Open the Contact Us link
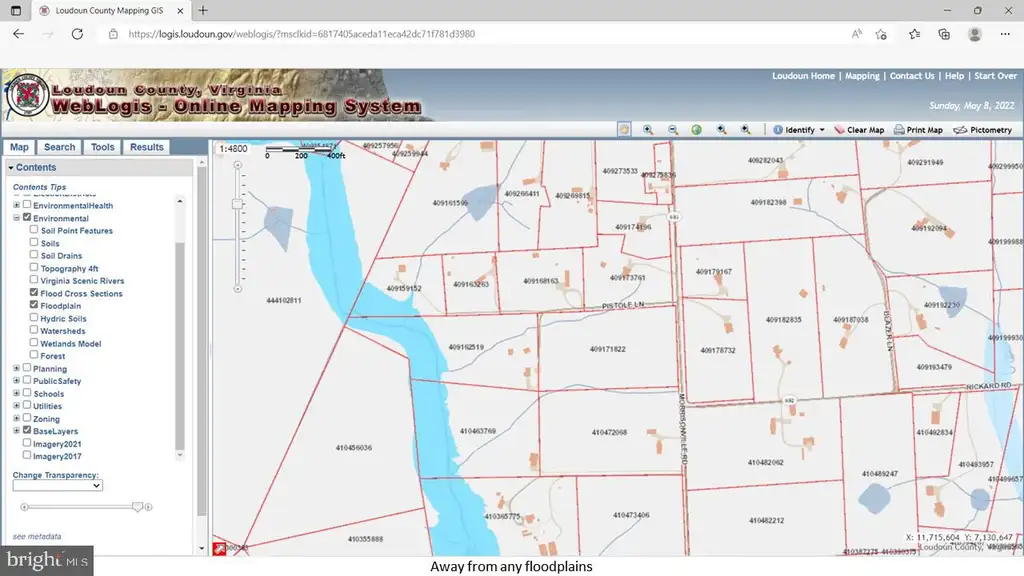This screenshot has height=576, width=1024. 912,76
